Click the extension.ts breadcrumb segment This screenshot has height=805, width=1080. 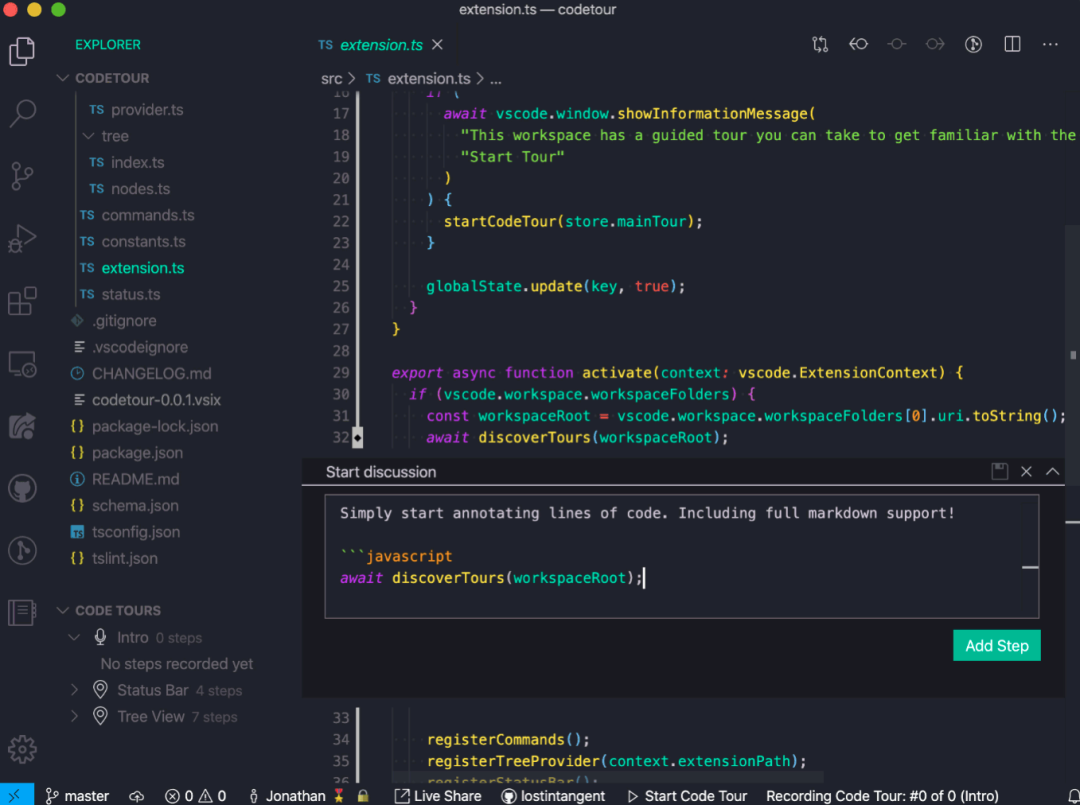[428, 79]
